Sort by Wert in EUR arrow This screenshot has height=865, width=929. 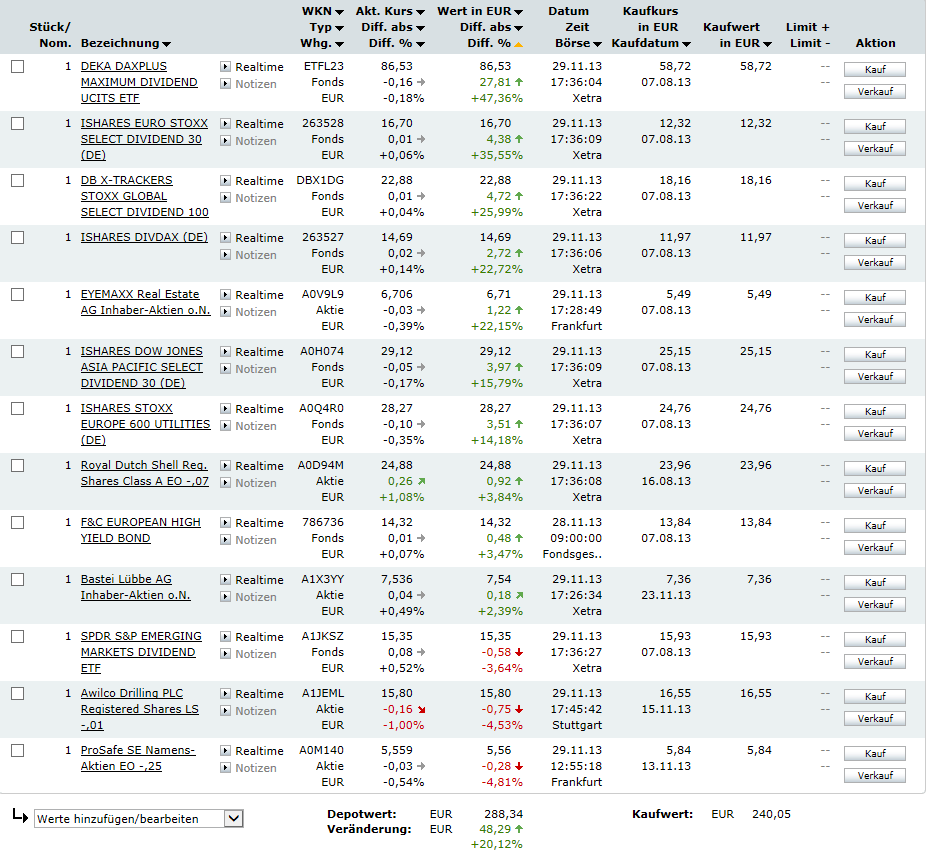tap(518, 12)
